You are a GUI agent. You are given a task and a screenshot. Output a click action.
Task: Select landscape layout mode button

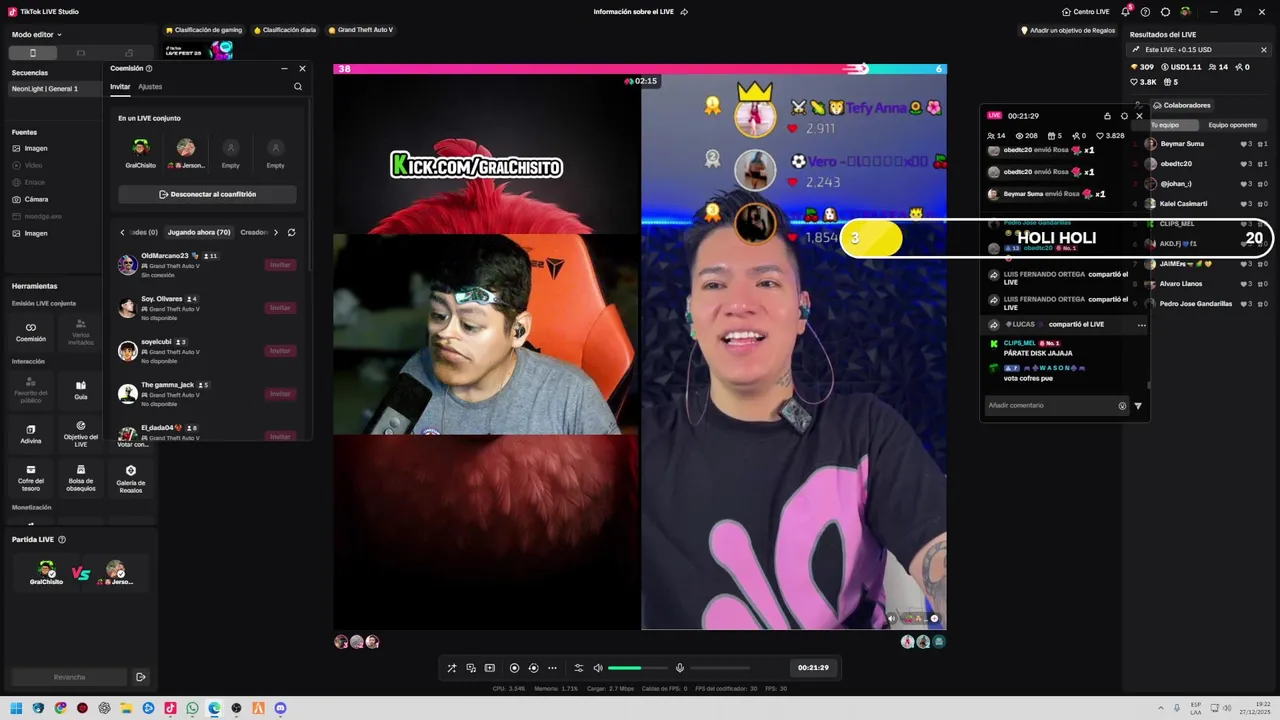point(81,53)
